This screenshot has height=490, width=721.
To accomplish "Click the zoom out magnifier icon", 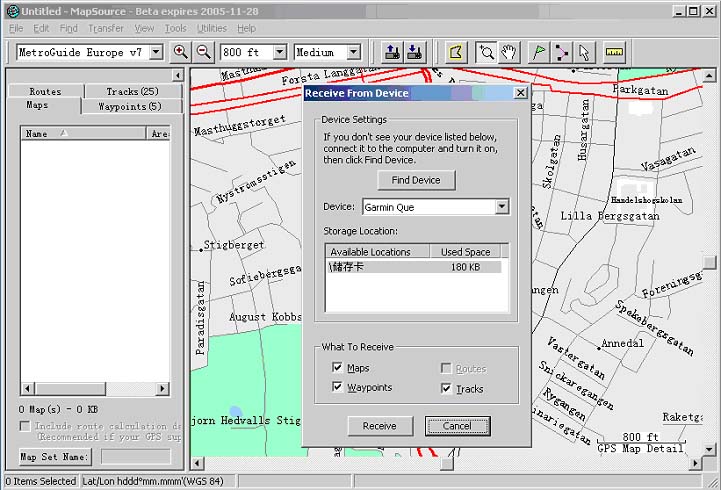I will pyautogui.click(x=204, y=52).
